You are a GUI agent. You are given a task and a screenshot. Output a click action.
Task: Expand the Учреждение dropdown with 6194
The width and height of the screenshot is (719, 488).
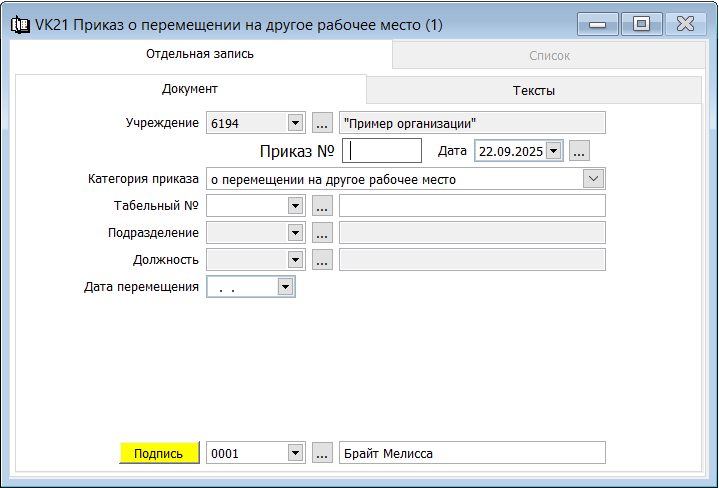pos(295,123)
